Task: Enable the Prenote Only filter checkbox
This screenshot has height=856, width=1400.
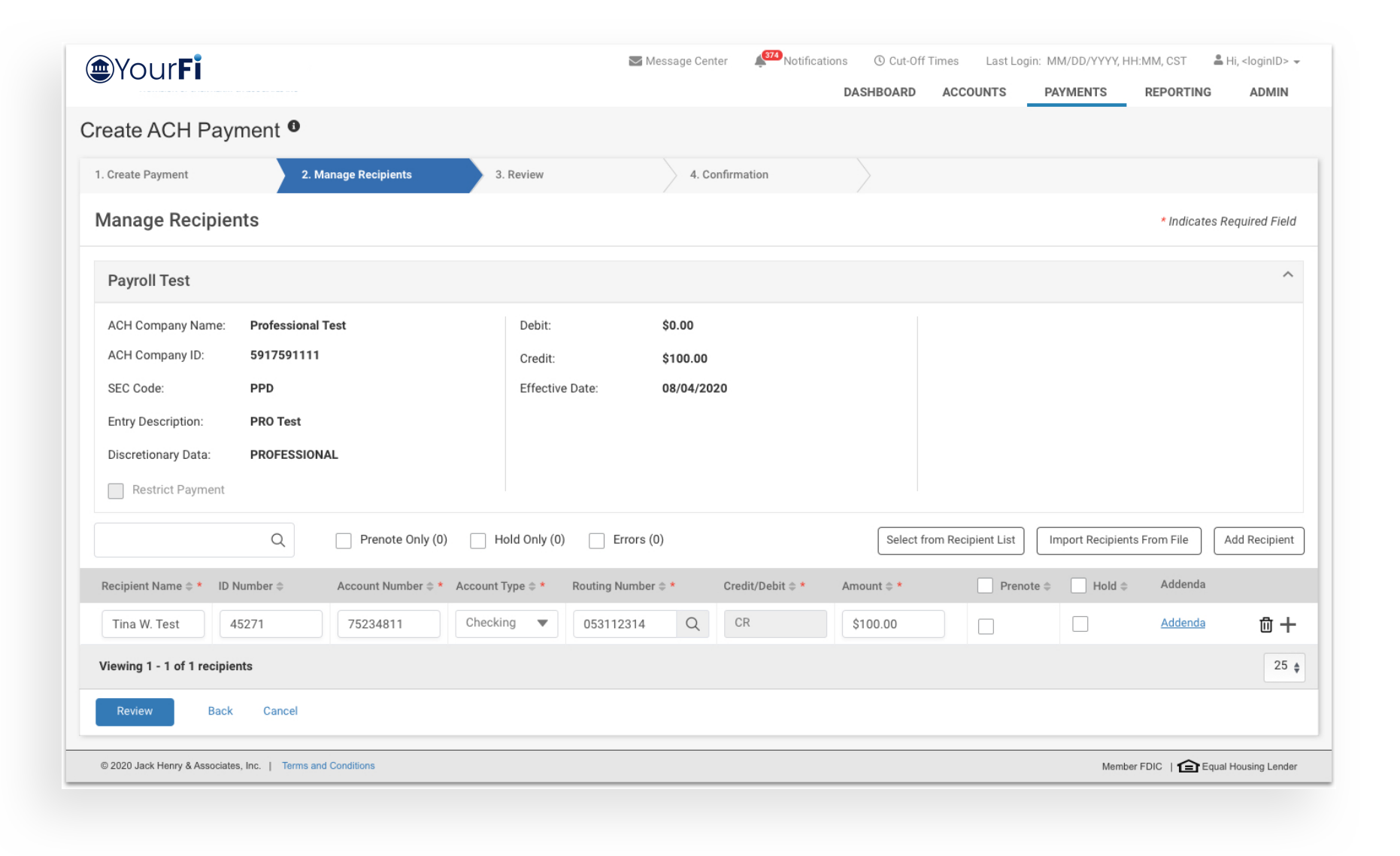Action: (344, 541)
